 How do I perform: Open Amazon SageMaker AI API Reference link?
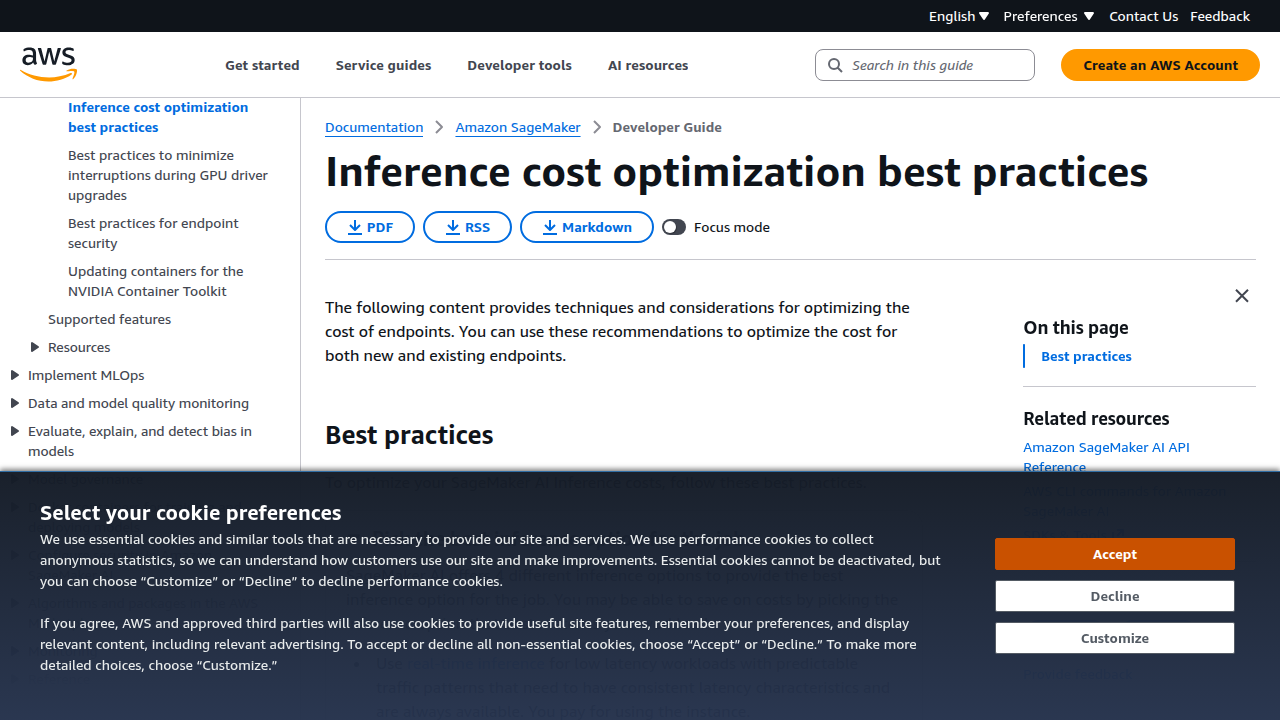(x=1106, y=457)
